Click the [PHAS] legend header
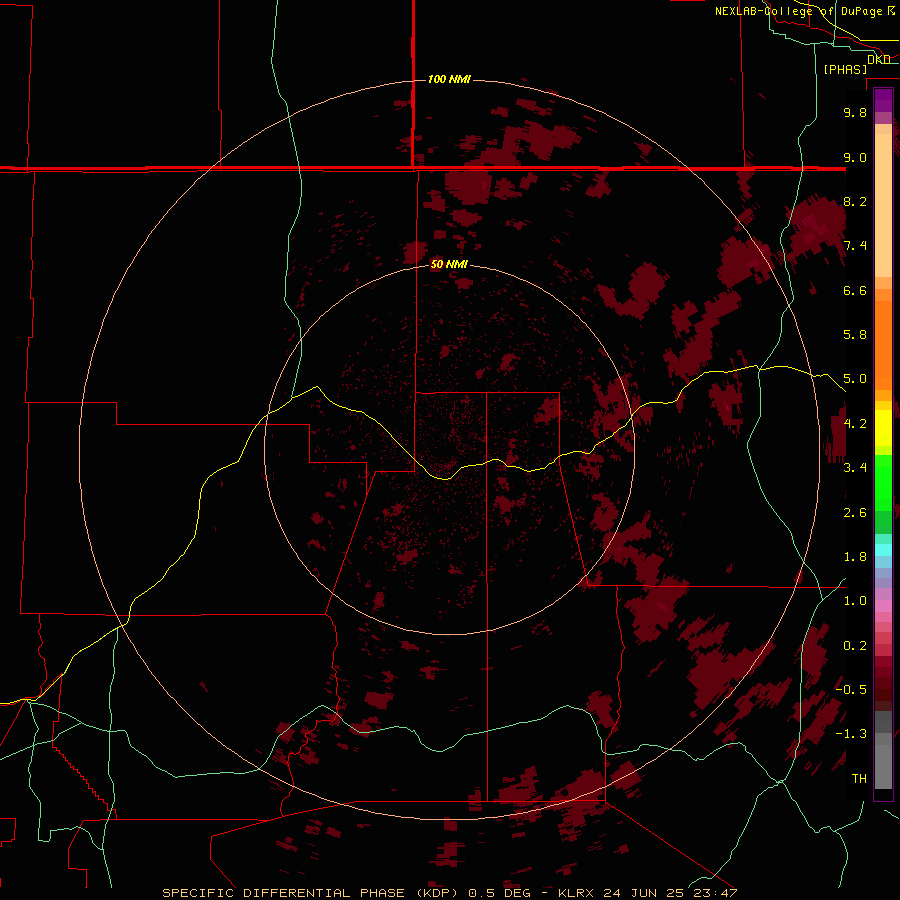900x900 pixels. tap(845, 69)
